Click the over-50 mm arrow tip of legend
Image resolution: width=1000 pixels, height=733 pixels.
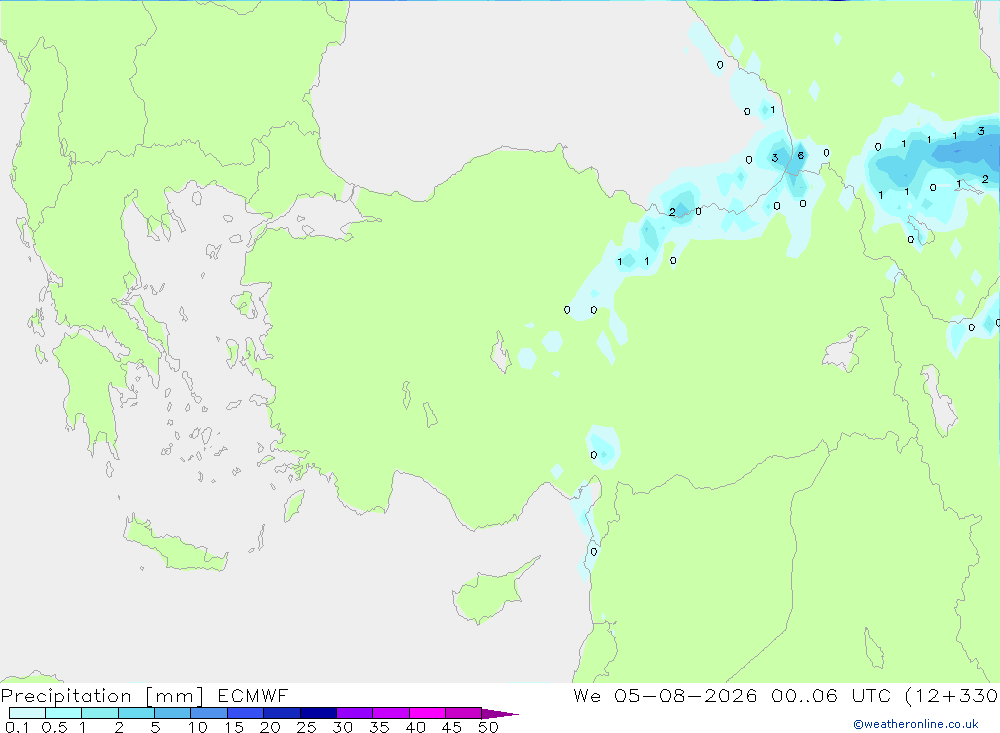(501, 713)
